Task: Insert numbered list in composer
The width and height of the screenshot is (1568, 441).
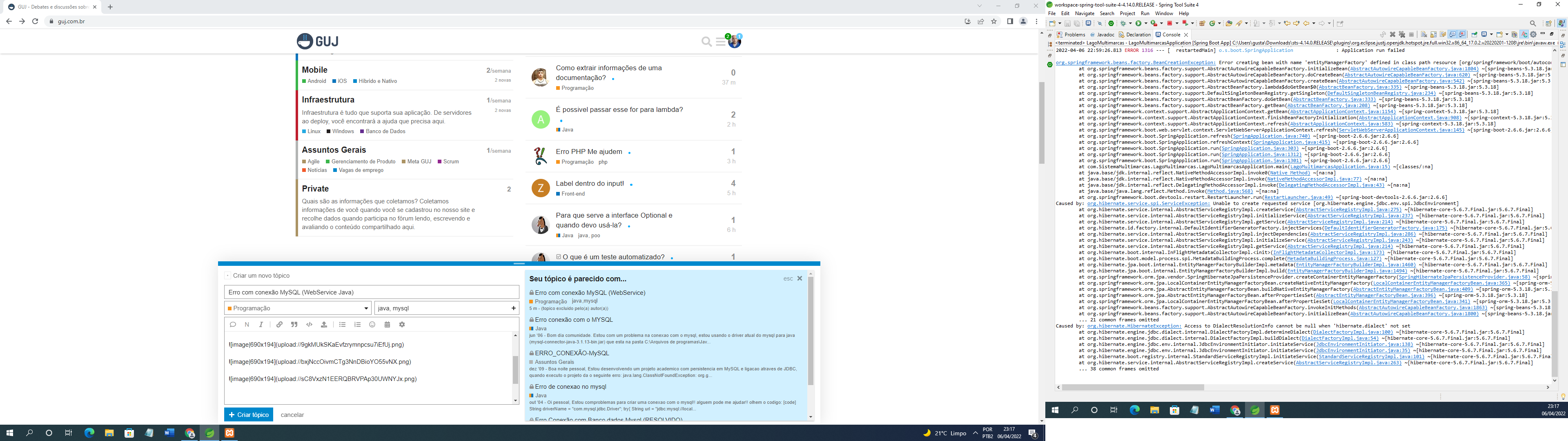Action: coord(357,325)
